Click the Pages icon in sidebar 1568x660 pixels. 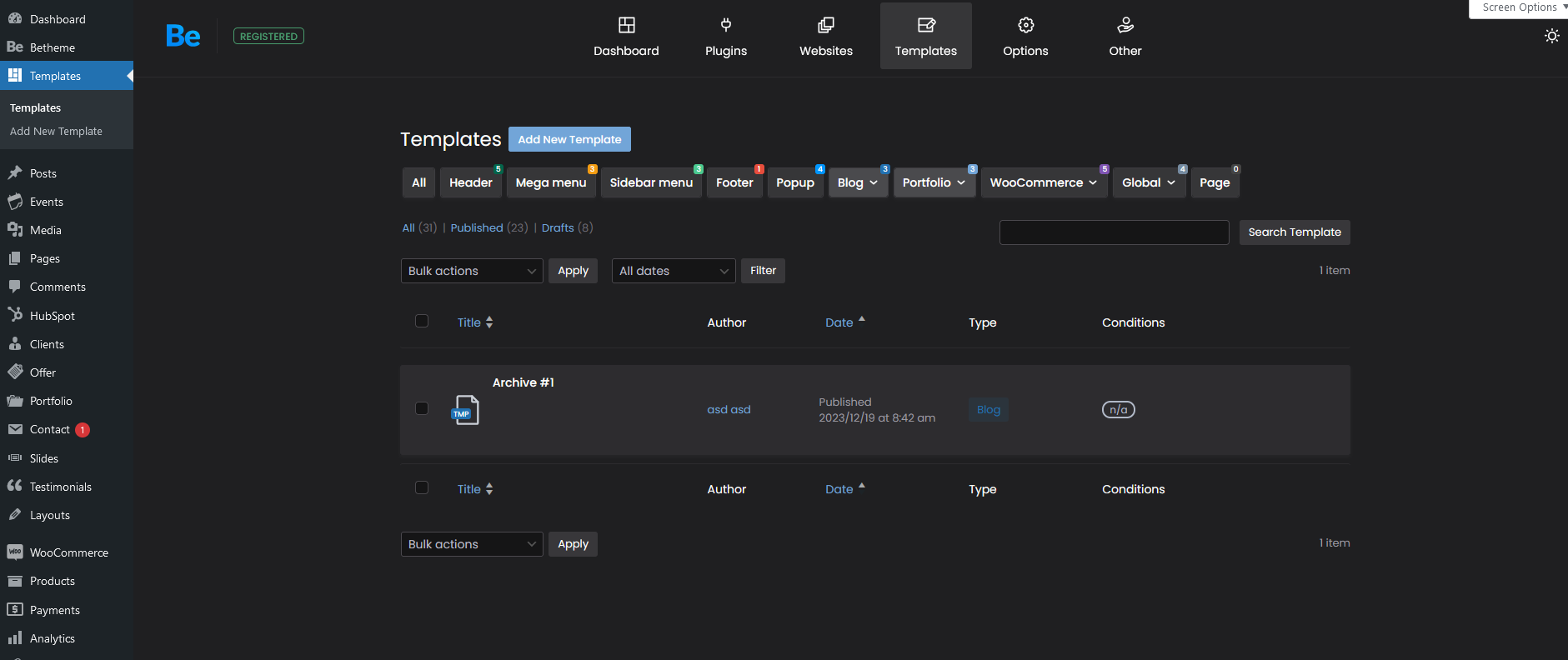(15, 258)
